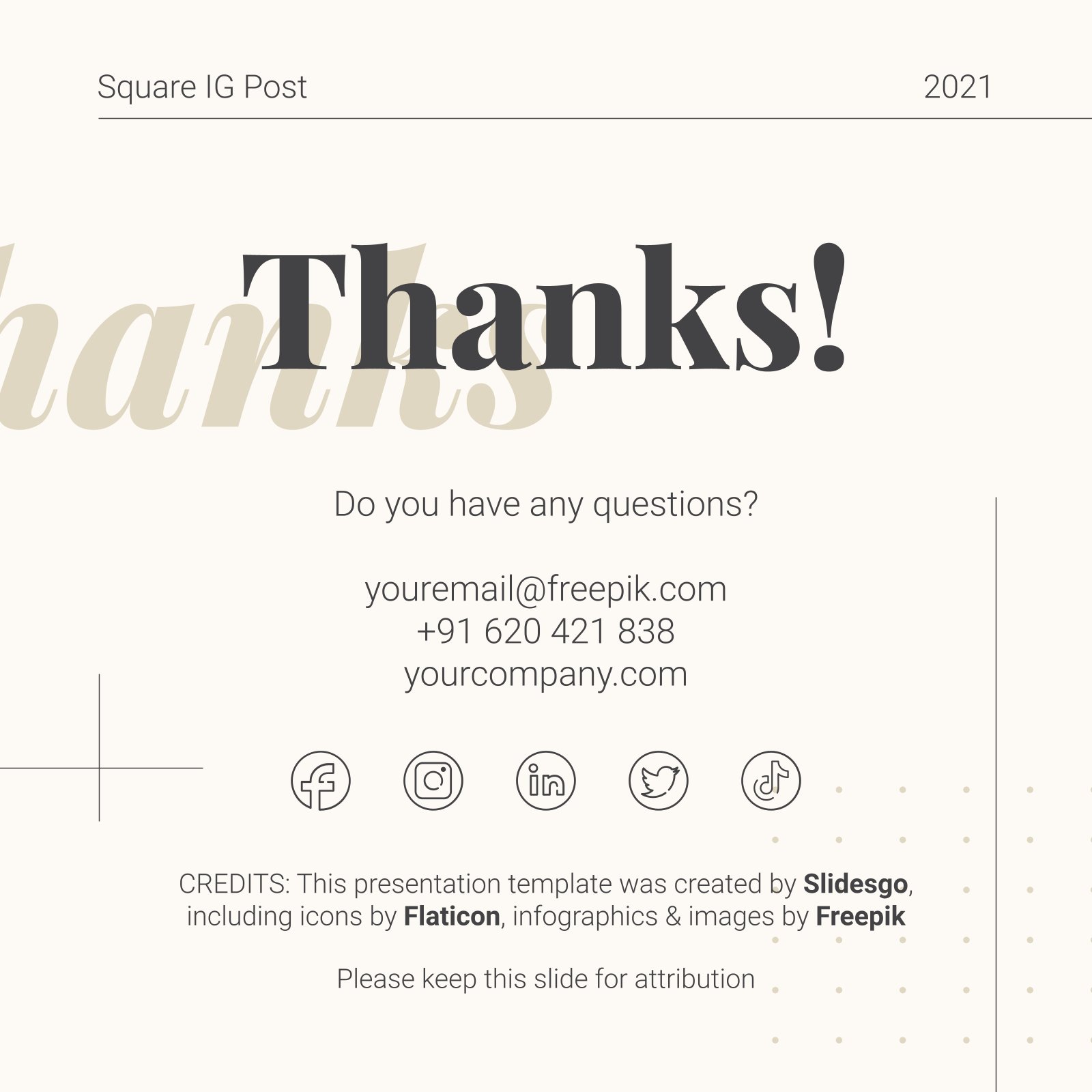1092x1092 pixels.
Task: Select the youremail@freepik.com address
Action: 546,589
